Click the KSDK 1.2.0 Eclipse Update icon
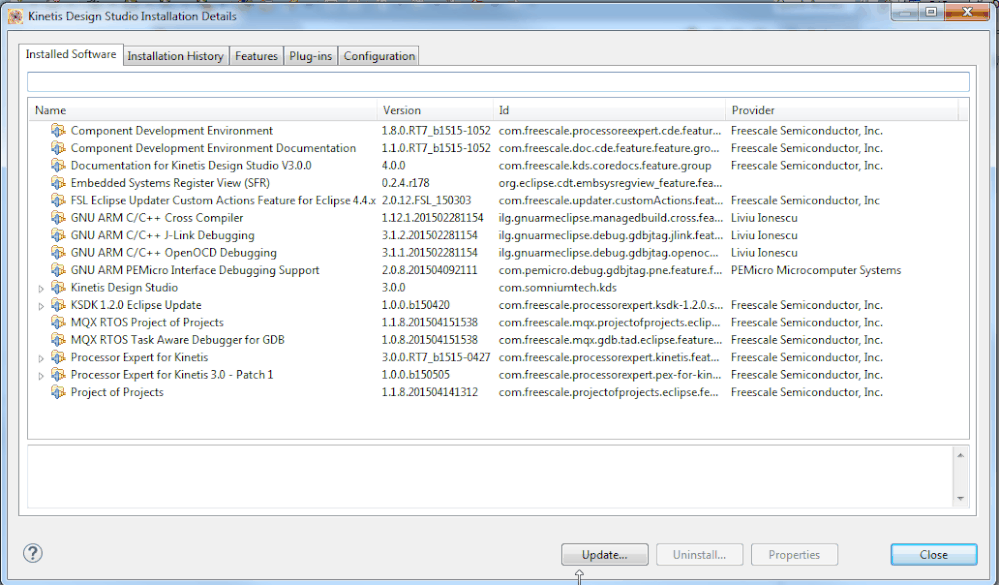The image size is (999, 585). (58, 305)
